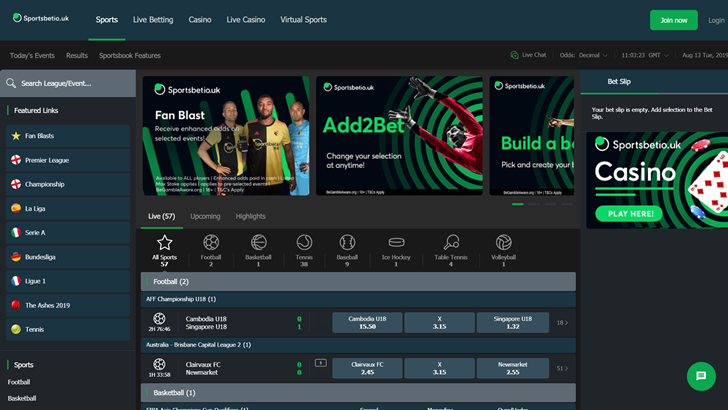The width and height of the screenshot is (728, 410).
Task: Bet on draw X in Cambodia U18 match
Action: point(439,323)
